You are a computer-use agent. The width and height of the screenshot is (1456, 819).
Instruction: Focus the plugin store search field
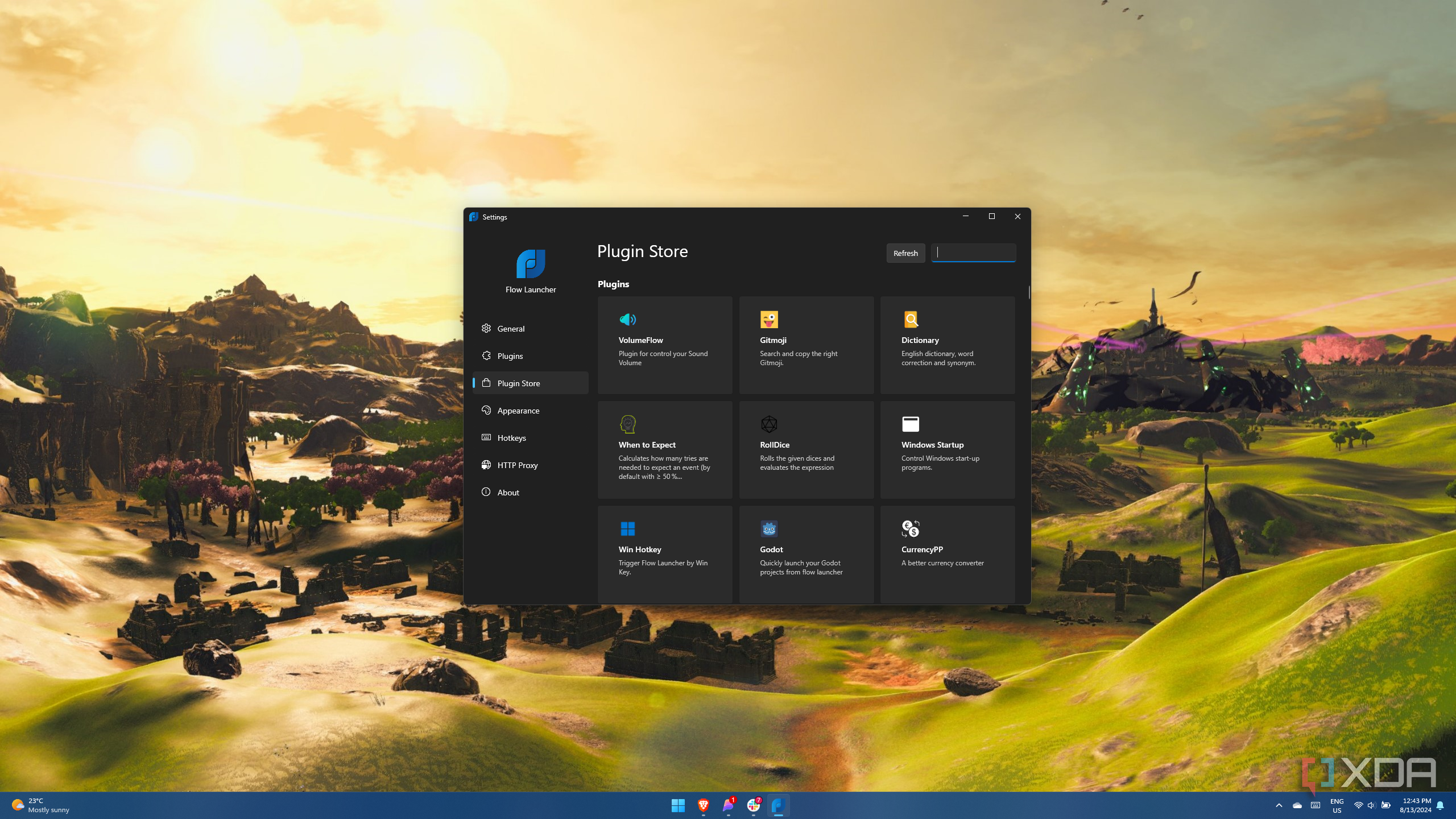(973, 253)
